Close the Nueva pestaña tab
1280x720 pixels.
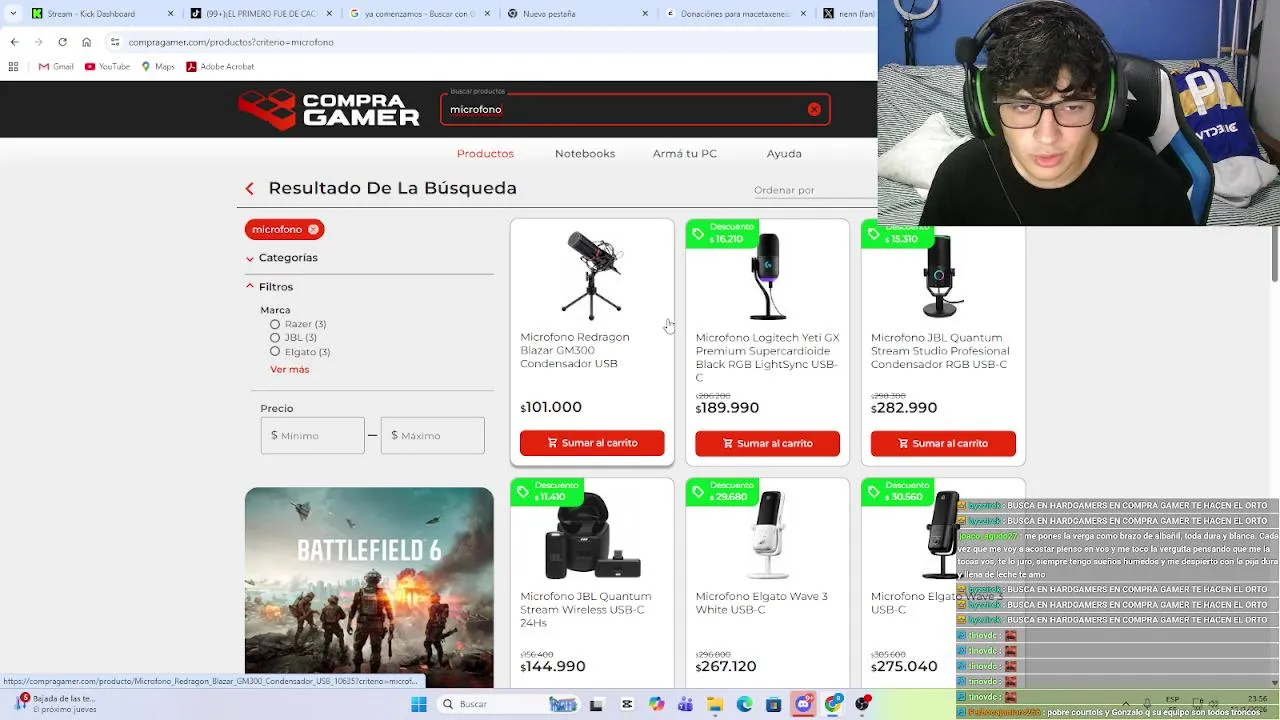[645, 14]
